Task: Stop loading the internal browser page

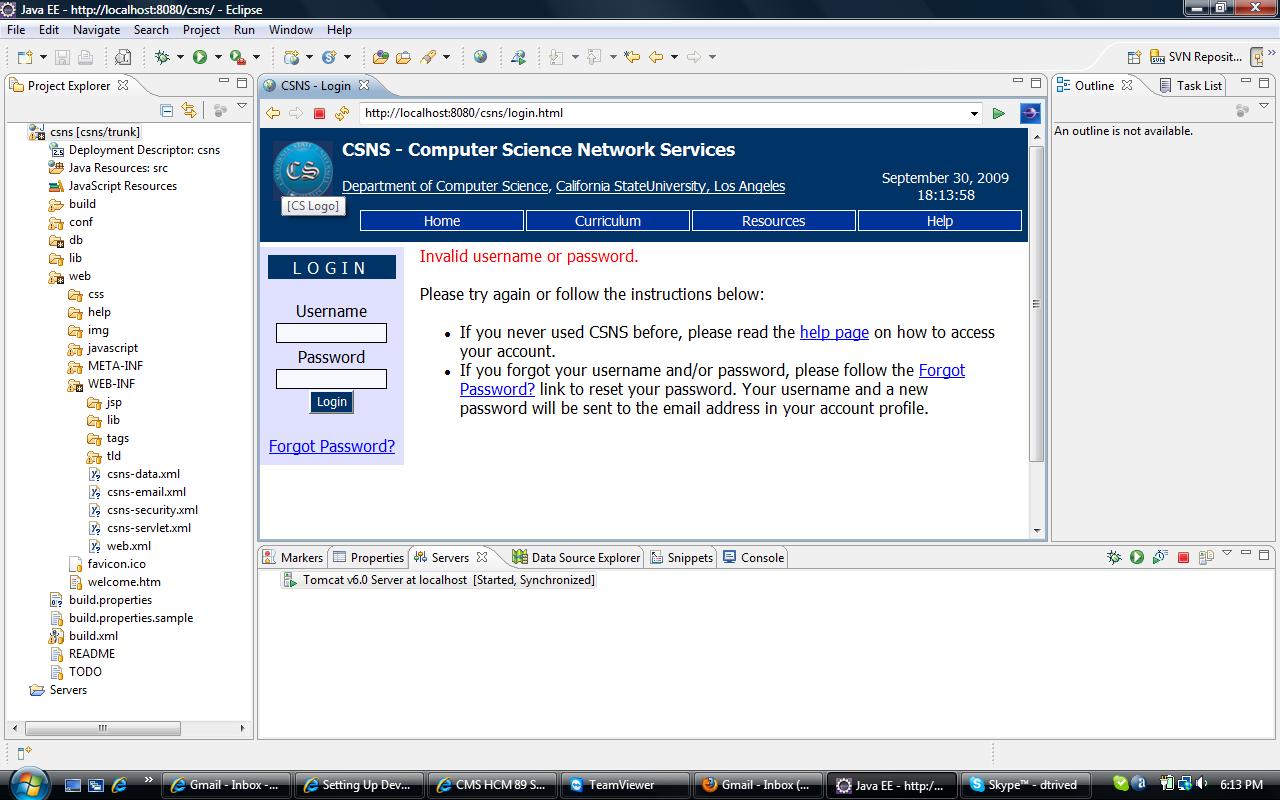Action: pyautogui.click(x=320, y=113)
